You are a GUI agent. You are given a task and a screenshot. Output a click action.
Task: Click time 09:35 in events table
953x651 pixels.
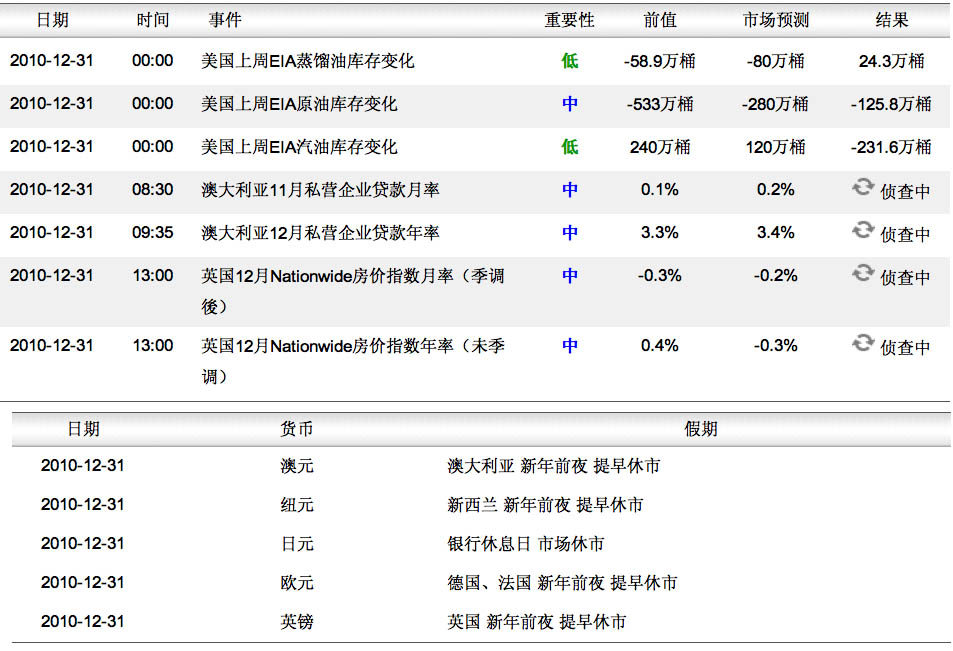click(x=153, y=233)
